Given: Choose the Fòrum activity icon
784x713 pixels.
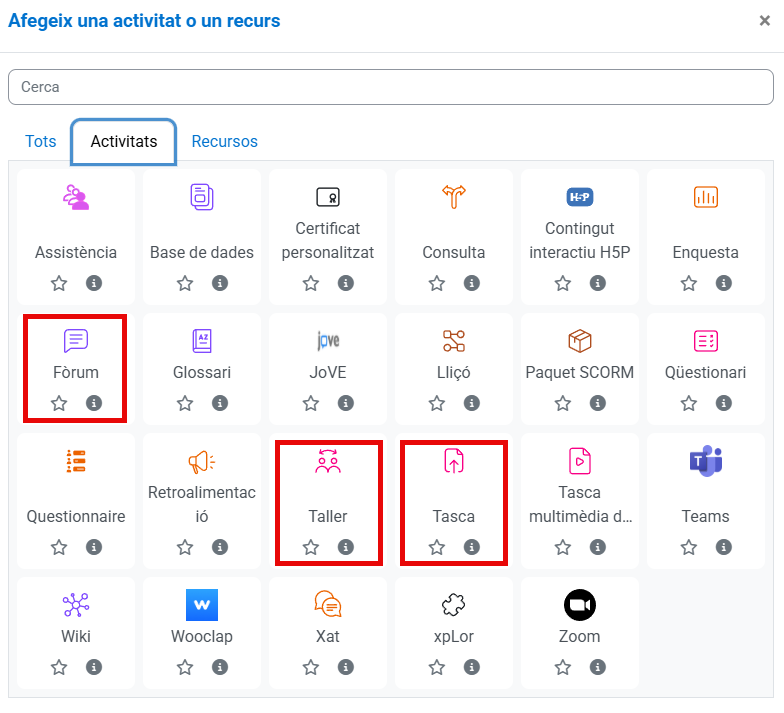Looking at the screenshot, I should click(76, 341).
